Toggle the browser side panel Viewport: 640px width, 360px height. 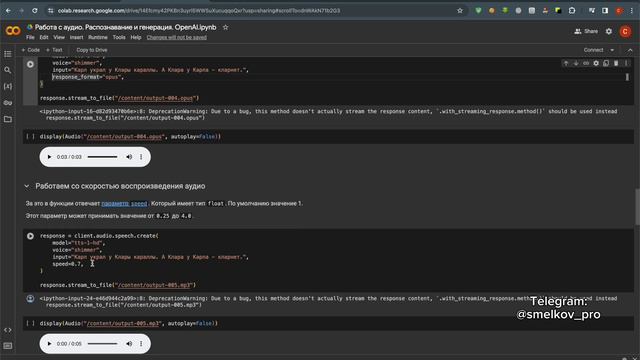[x=605, y=11]
